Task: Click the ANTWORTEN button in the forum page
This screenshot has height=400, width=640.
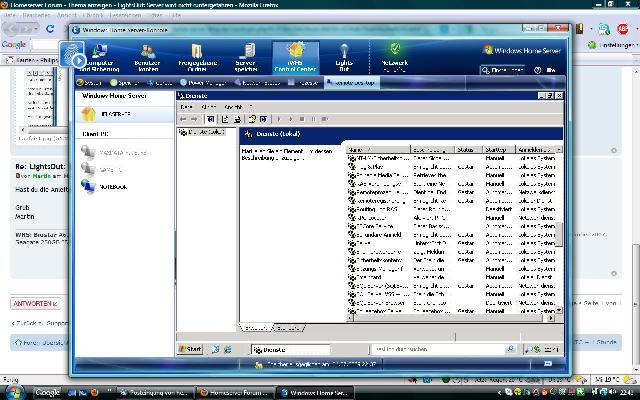Action: 35,304
